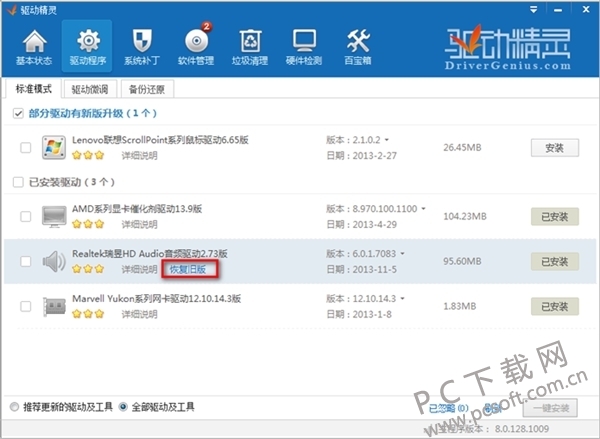The image size is (600, 439).
Task: Select the 驱动程序 gear icon
Action: [88, 41]
